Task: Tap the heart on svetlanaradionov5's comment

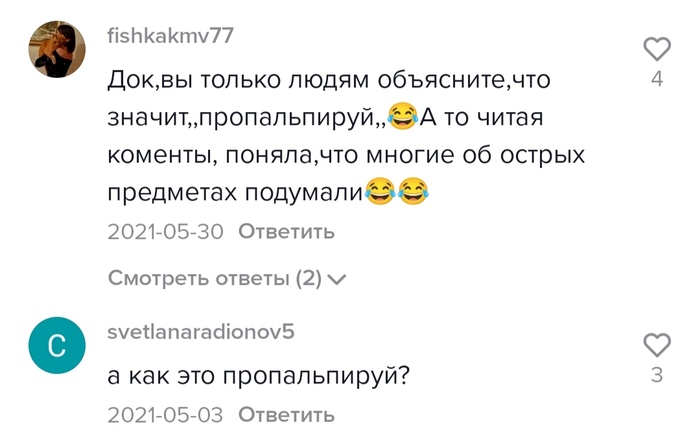Action: pyautogui.click(x=656, y=345)
